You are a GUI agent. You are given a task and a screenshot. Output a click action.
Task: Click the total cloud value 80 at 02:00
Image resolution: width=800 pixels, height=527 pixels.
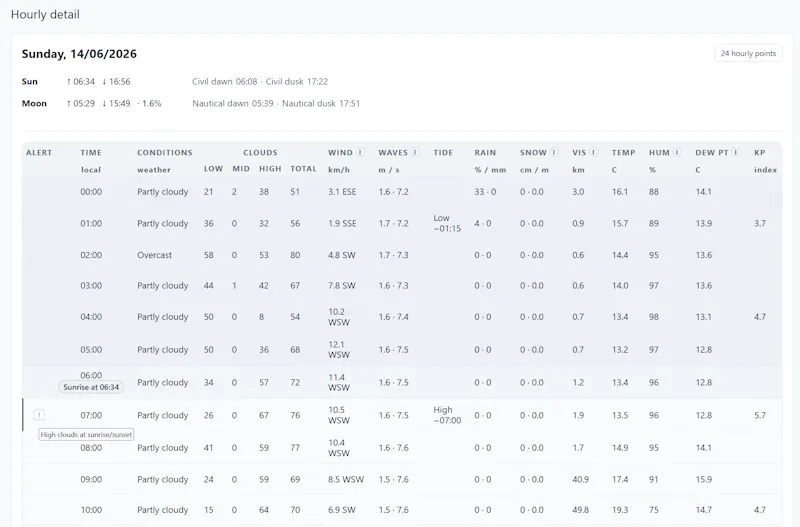pos(295,255)
